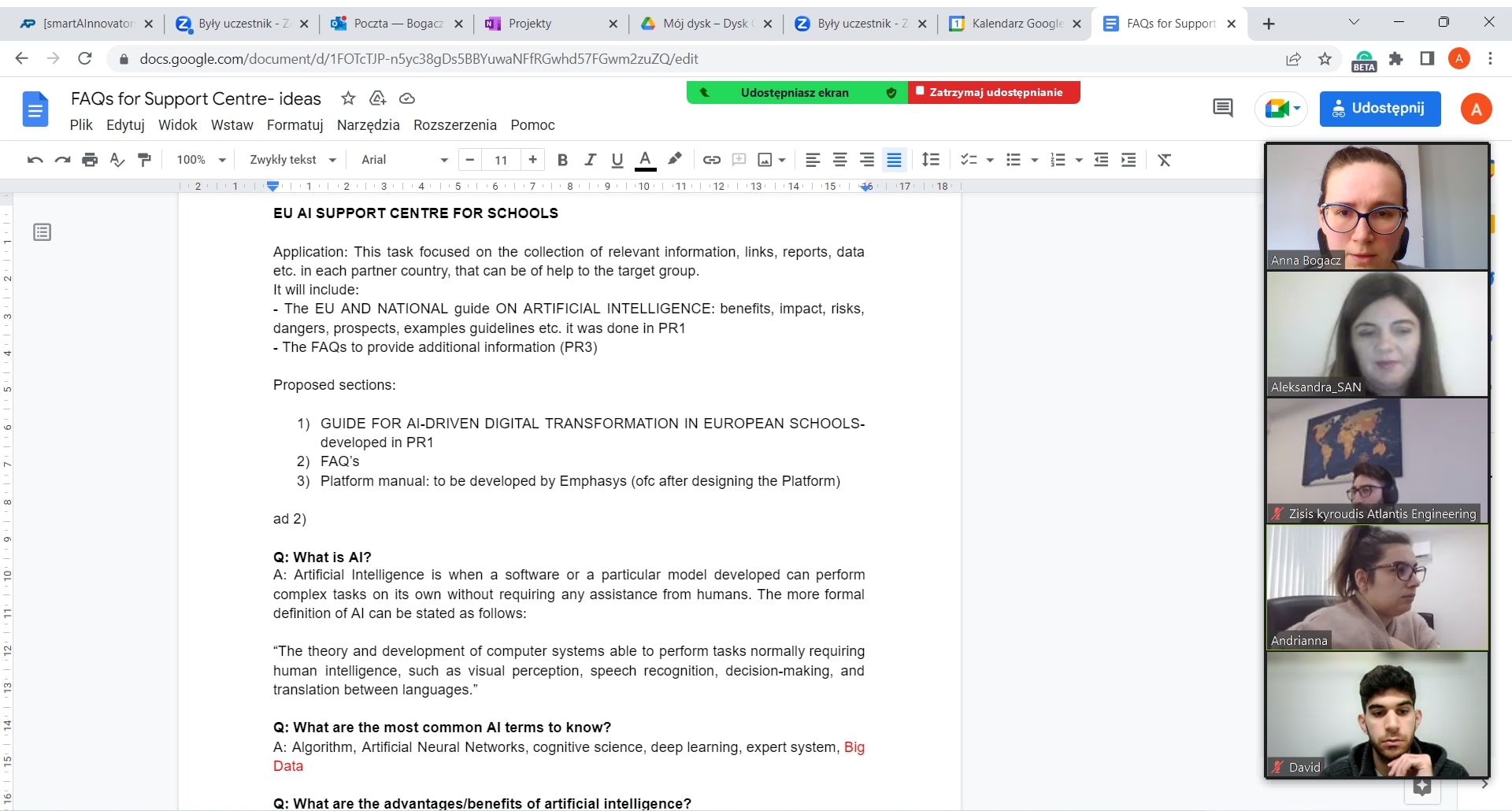Center align the text
This screenshot has width=1512, height=811.
click(840, 160)
